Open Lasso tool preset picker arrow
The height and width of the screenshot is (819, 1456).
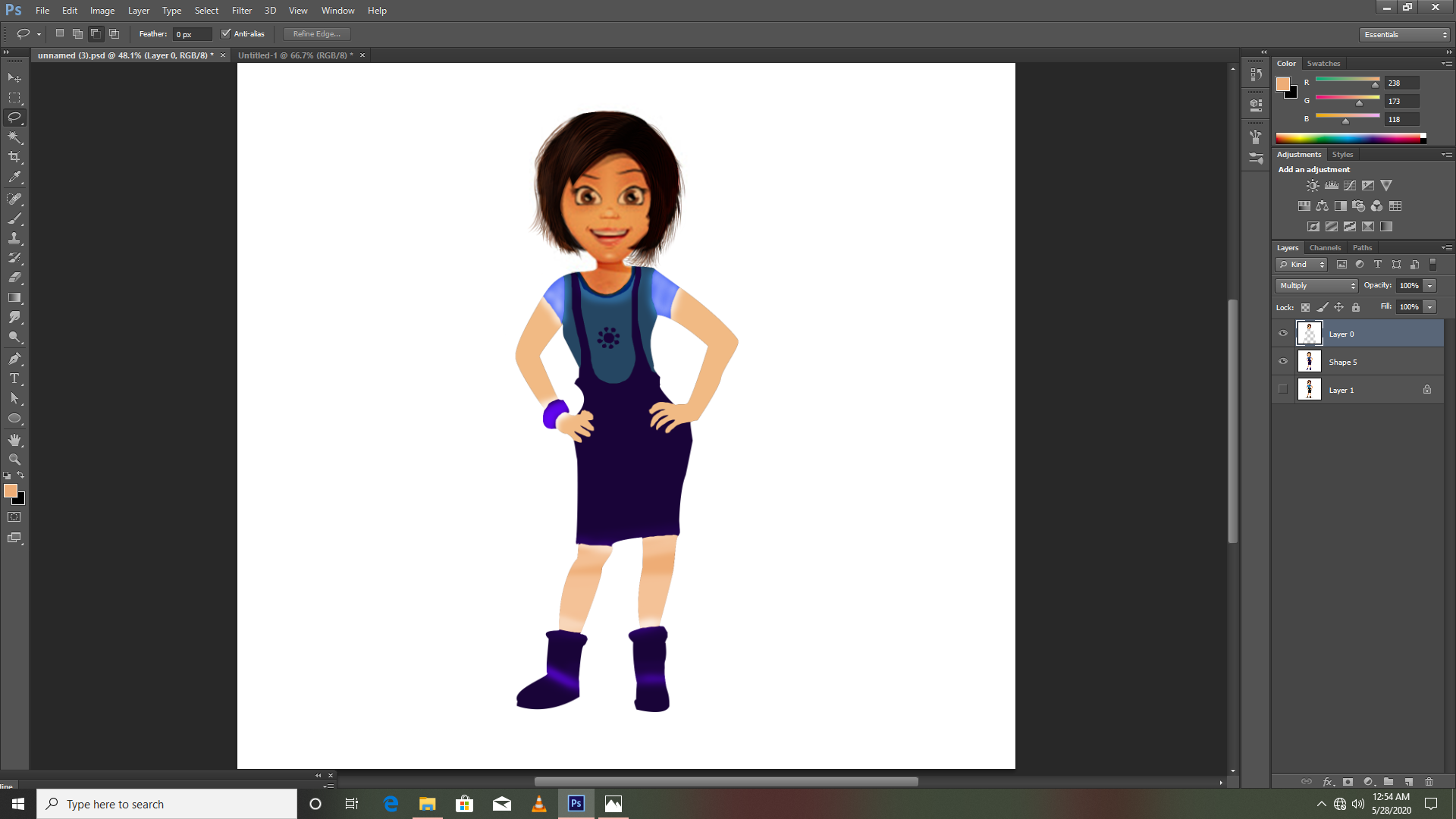point(39,34)
